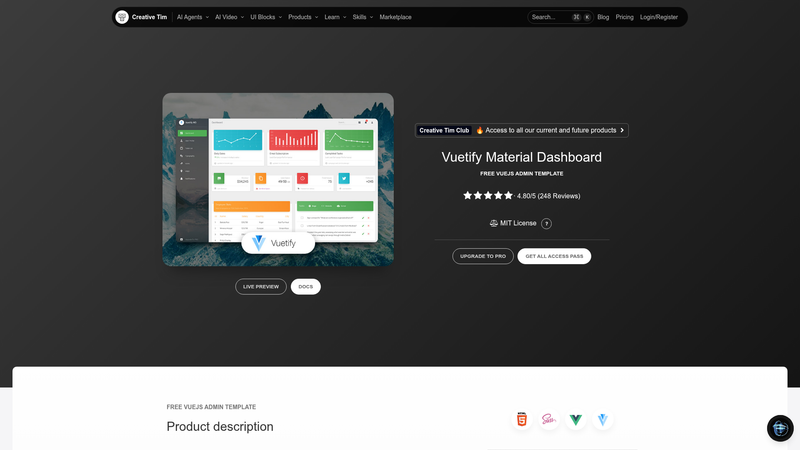This screenshot has width=800, height=450.
Task: Open the Sass technology icon
Action: coord(548,419)
